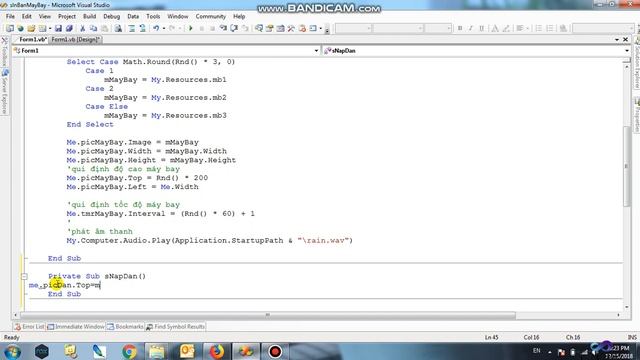Open the Immediate Window panel tab

click(x=76, y=327)
